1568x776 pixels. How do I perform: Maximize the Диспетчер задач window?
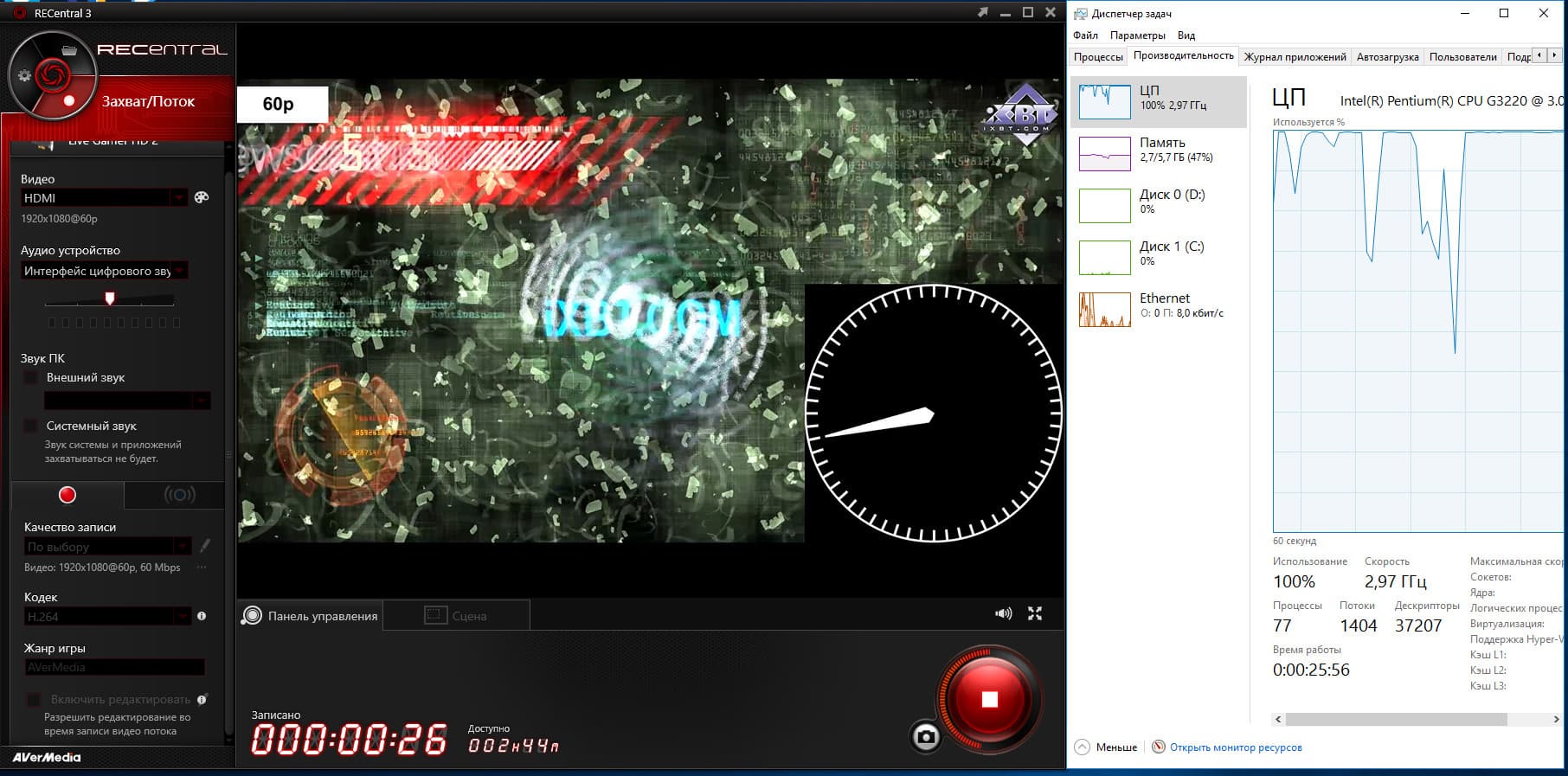1504,13
